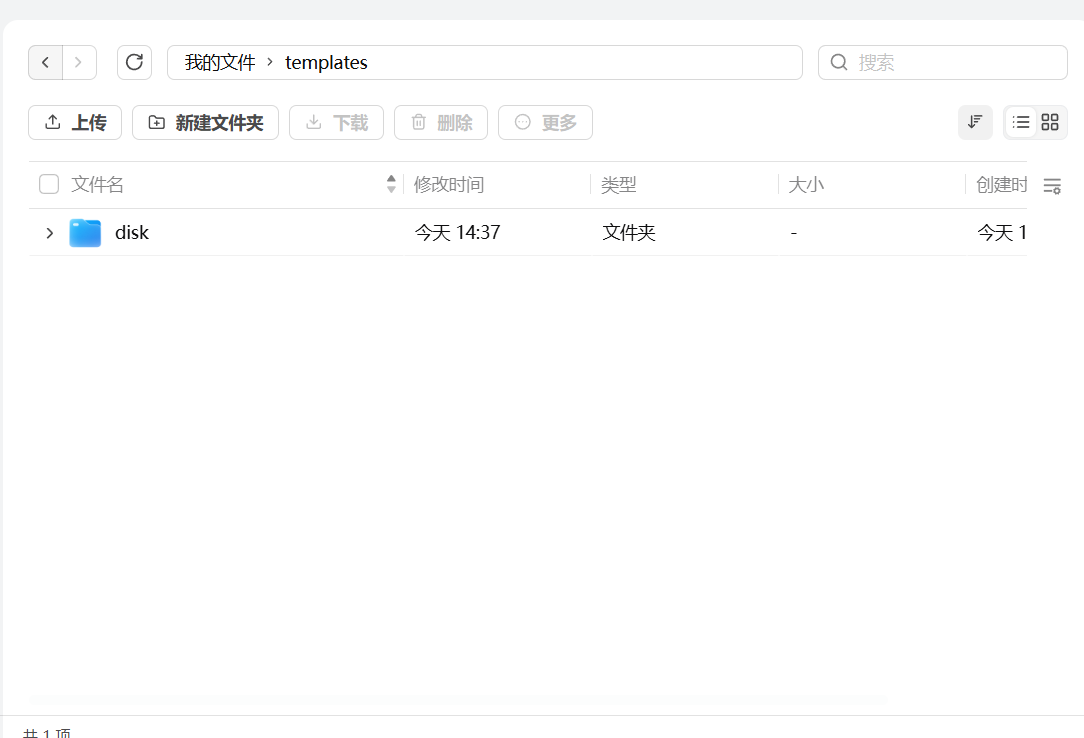Open 我的文件 in the breadcrumb path
The image size is (1084, 738).
[220, 63]
